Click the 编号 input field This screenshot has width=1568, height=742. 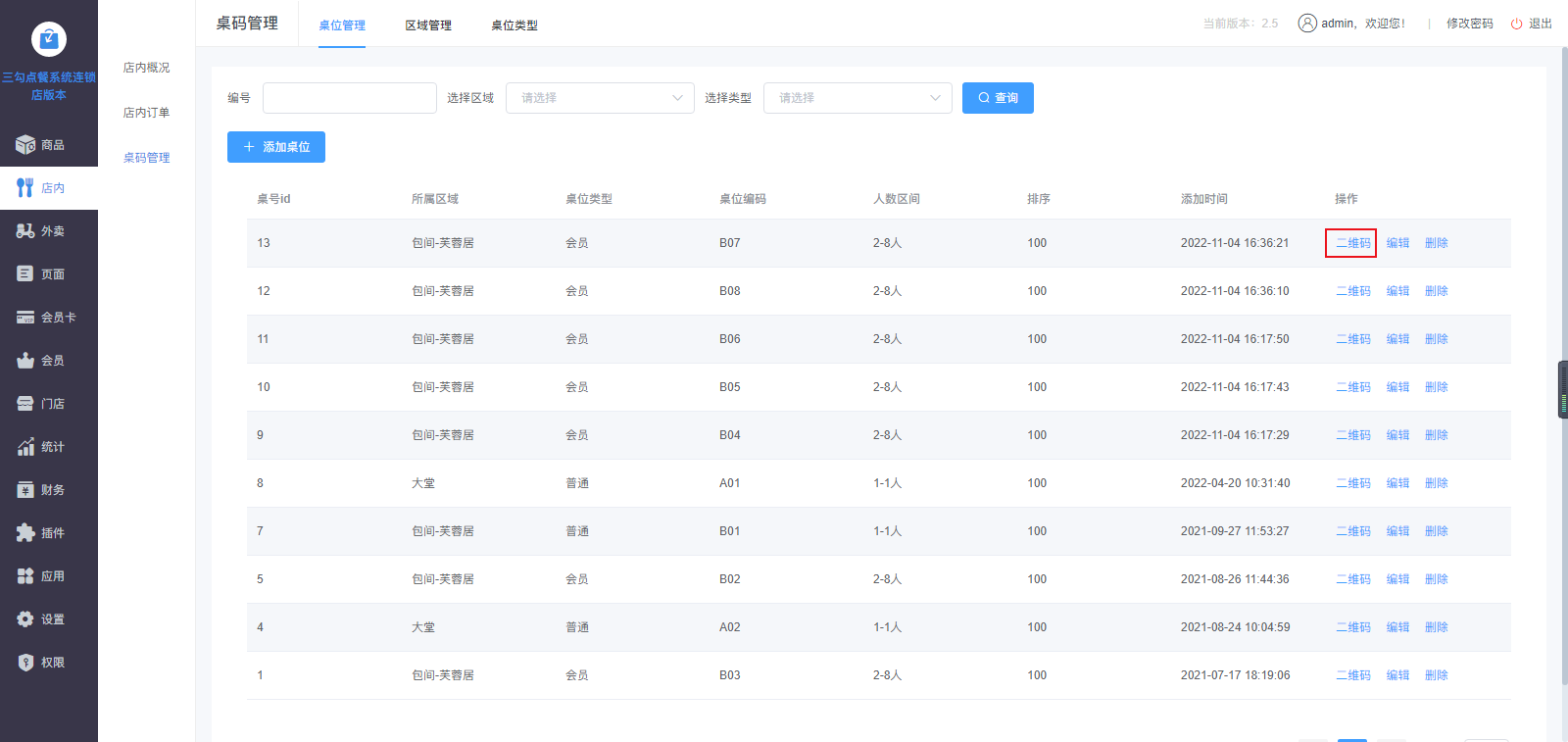click(350, 98)
